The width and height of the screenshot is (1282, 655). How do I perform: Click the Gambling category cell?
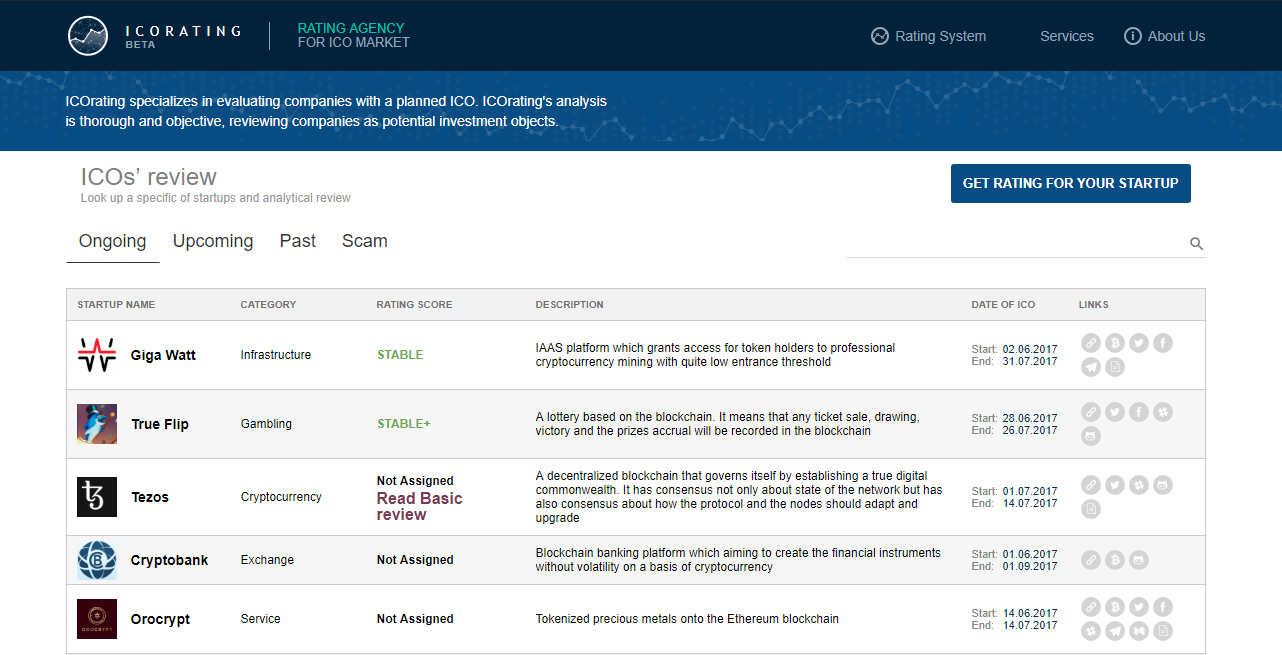coord(266,424)
